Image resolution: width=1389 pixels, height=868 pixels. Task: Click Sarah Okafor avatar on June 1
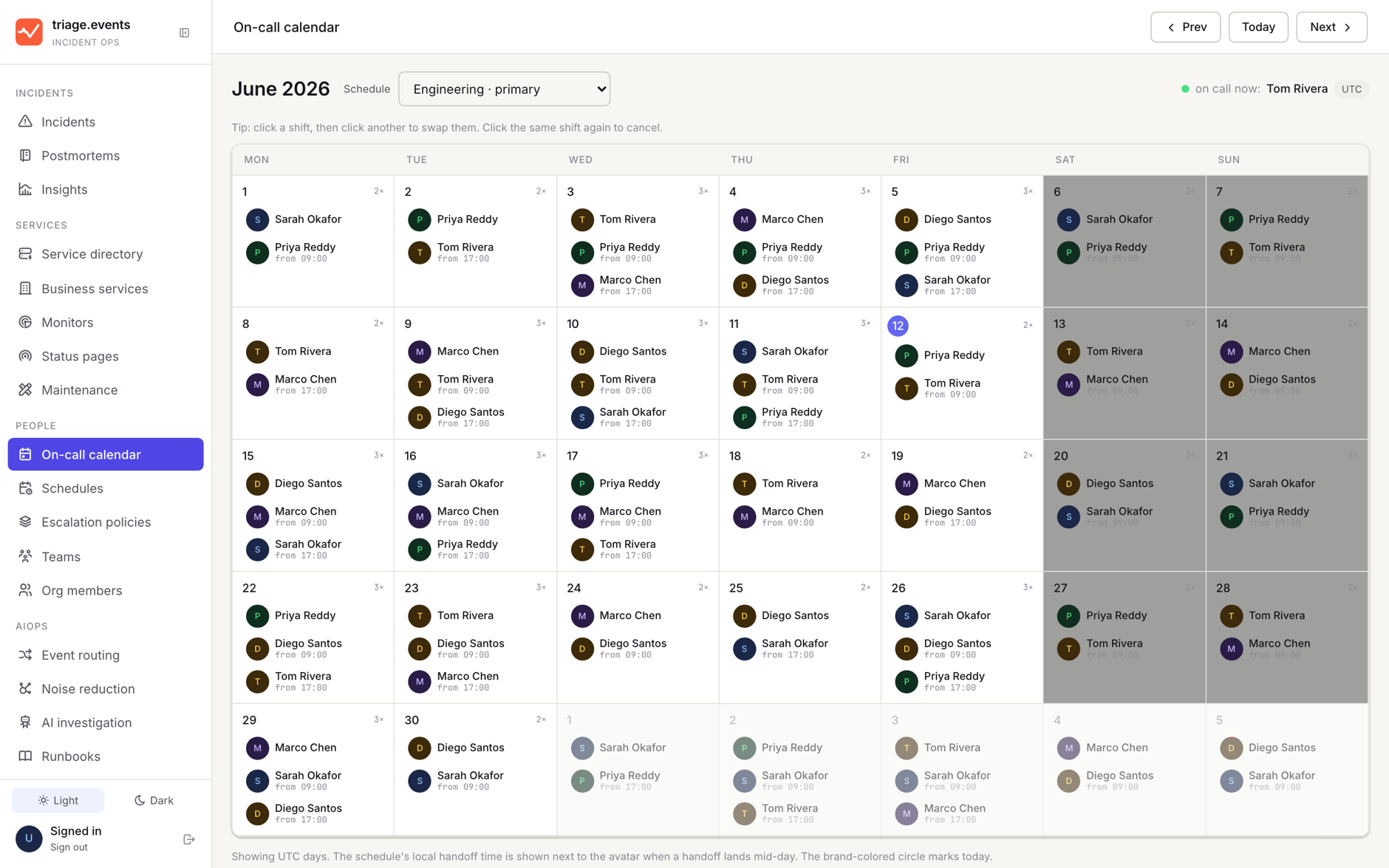257,219
